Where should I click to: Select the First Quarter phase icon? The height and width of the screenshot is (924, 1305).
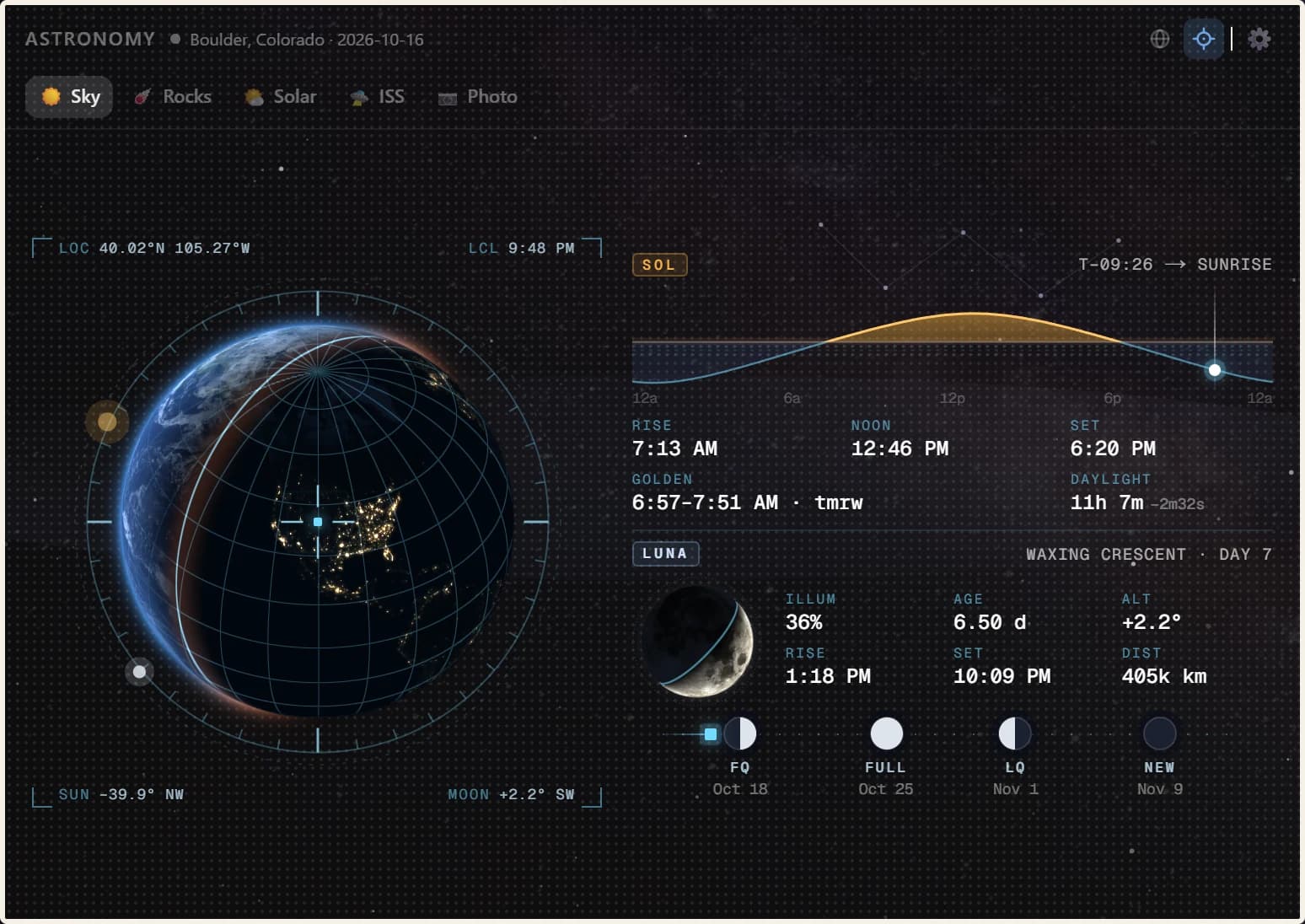tap(740, 733)
